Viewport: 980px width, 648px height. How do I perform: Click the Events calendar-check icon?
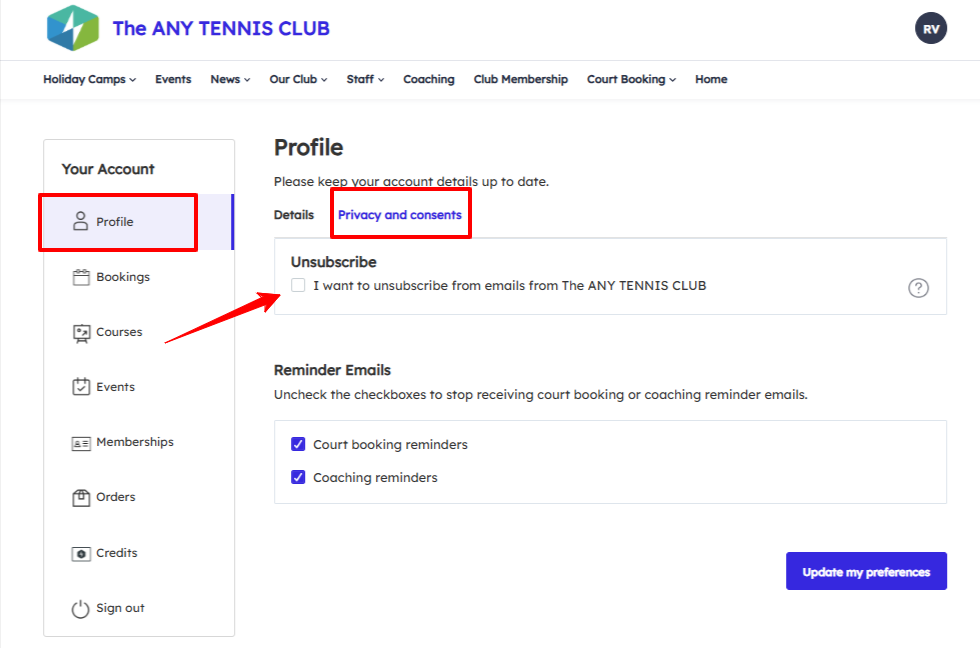tap(81, 387)
